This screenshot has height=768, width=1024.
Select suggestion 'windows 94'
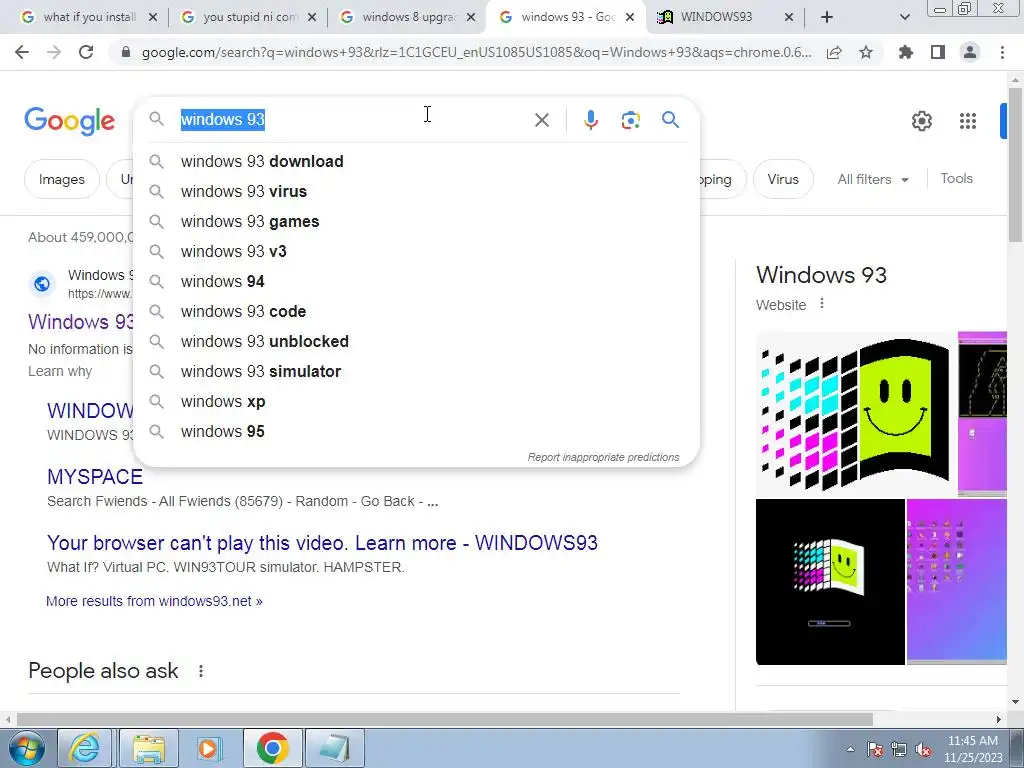coord(416,281)
